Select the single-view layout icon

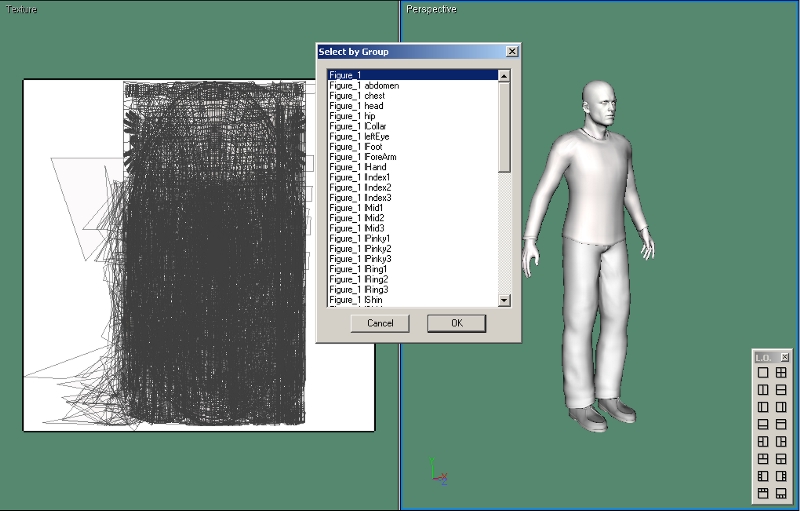click(x=763, y=373)
